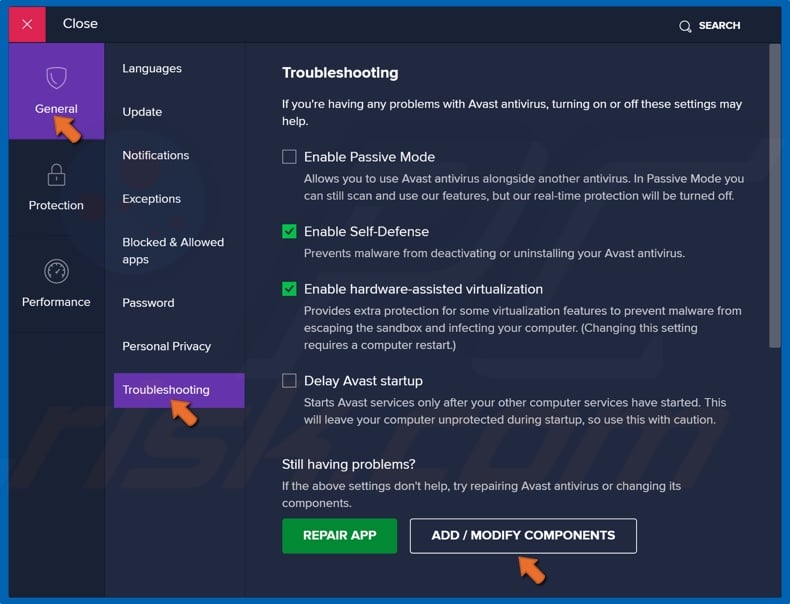The width and height of the screenshot is (790, 604).
Task: Click 'Delay Avast startup' label text
Action: point(363,380)
